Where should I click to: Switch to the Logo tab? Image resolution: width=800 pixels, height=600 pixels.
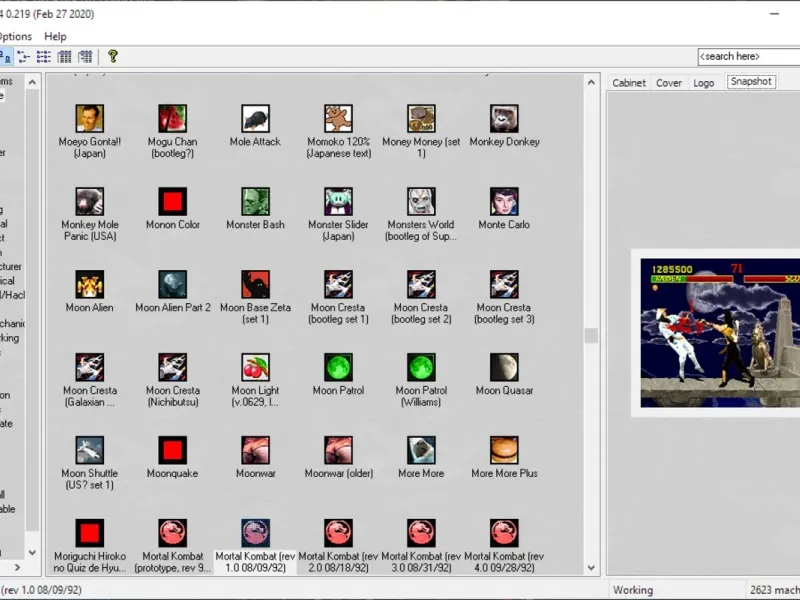click(704, 83)
